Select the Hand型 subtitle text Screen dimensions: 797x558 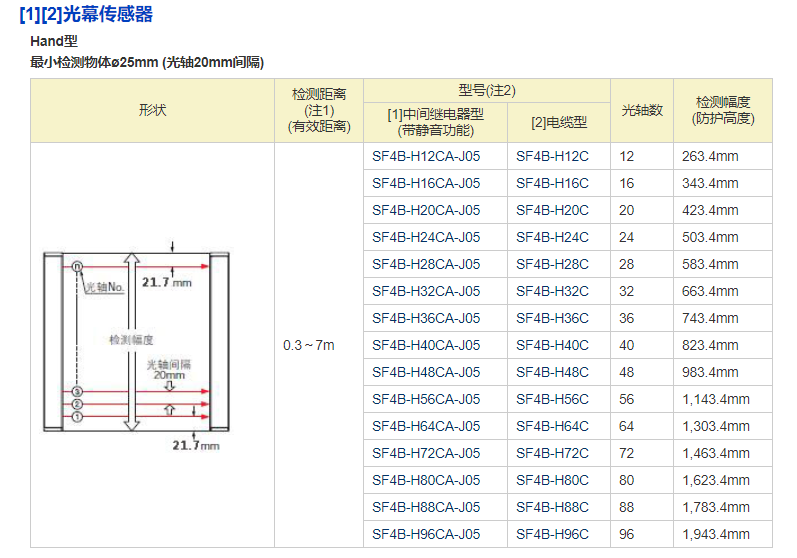coord(54,42)
